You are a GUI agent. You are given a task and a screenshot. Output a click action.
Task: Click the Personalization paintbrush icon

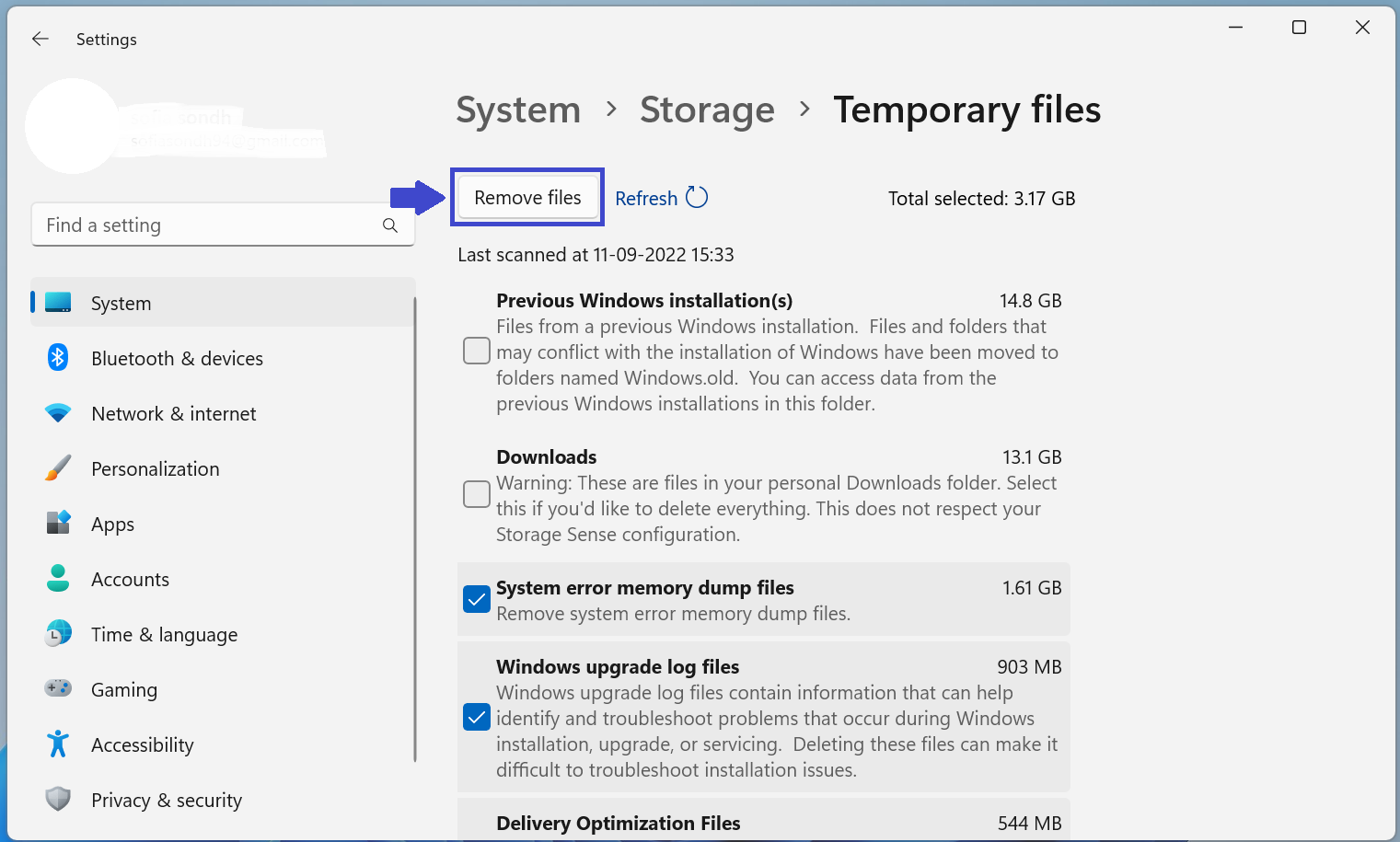(x=58, y=468)
